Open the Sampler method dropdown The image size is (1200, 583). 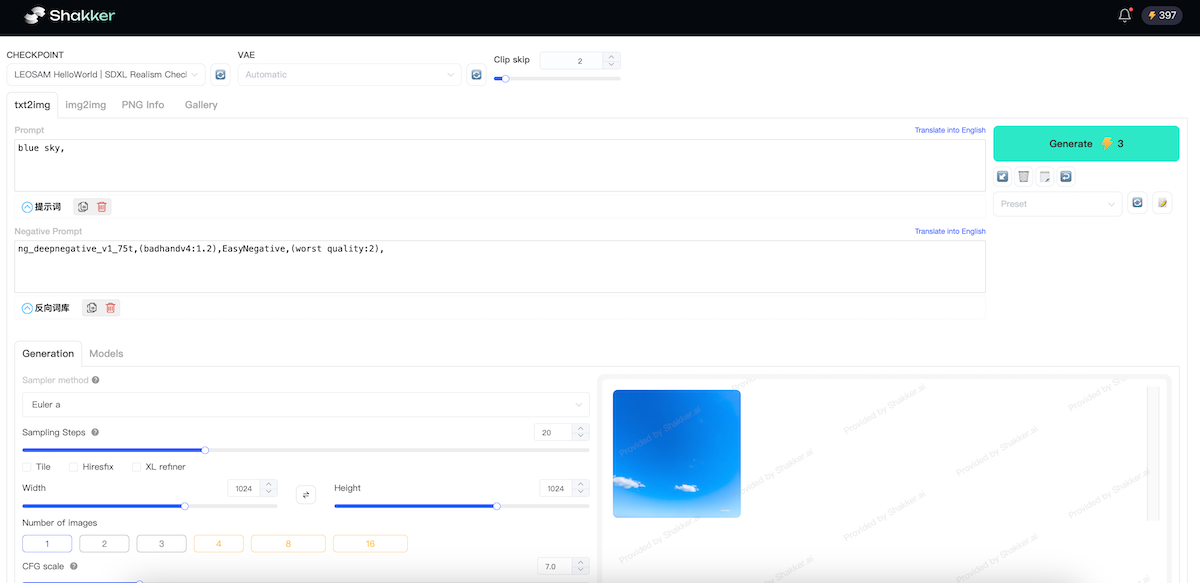tap(306, 403)
